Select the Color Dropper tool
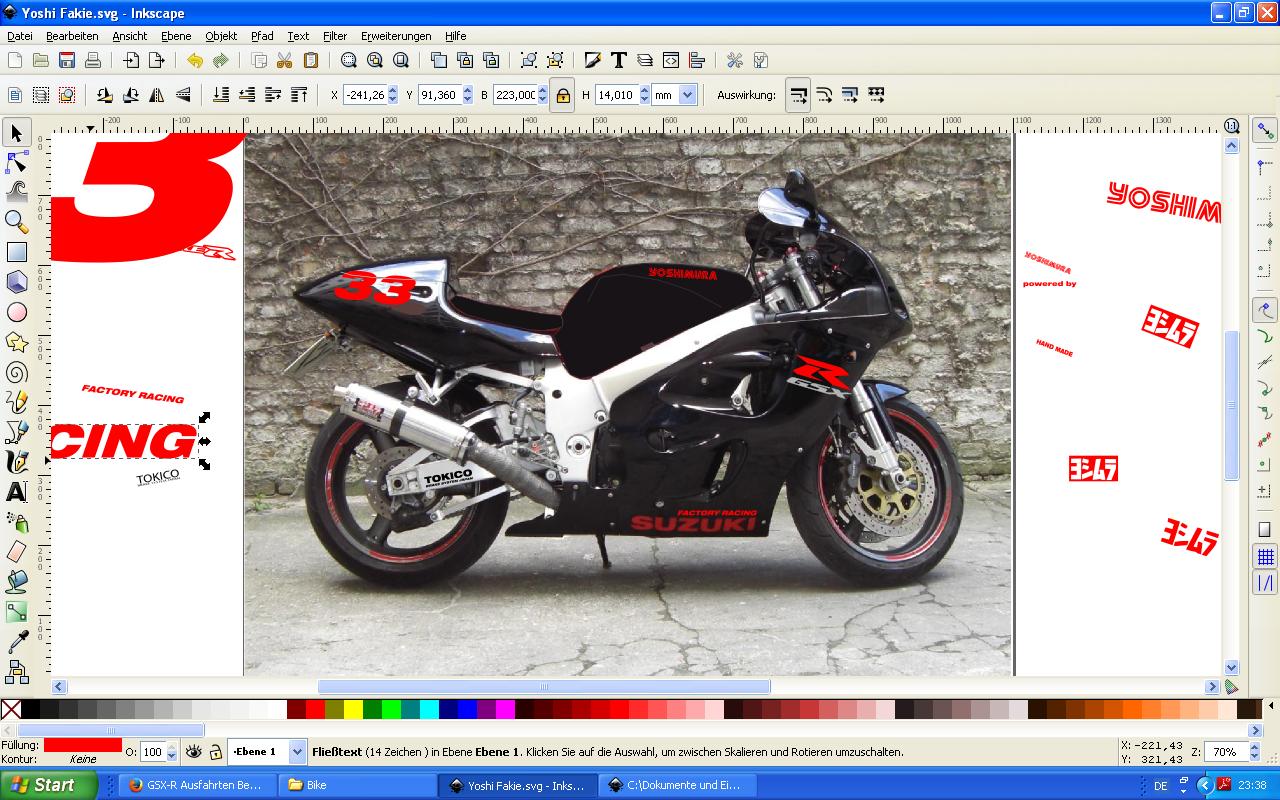 pos(16,642)
